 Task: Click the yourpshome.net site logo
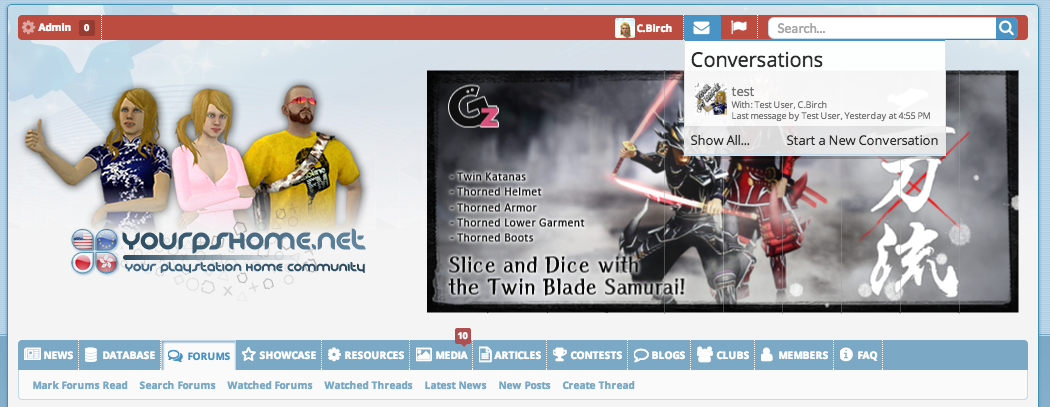coord(218,251)
